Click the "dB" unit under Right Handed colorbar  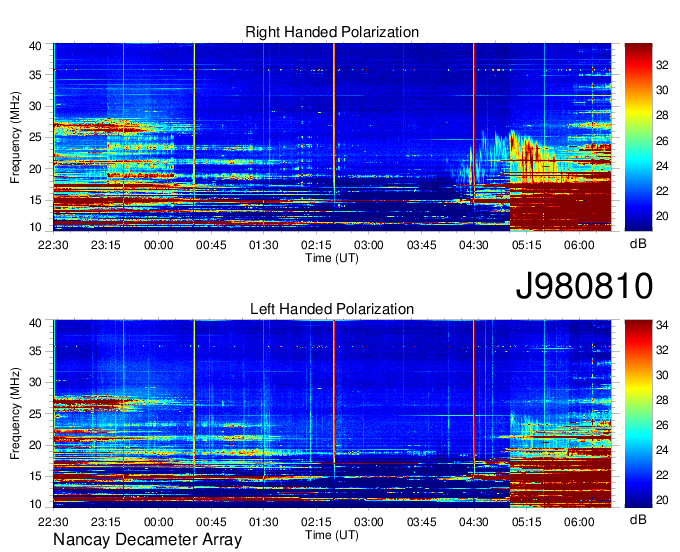coord(638,244)
